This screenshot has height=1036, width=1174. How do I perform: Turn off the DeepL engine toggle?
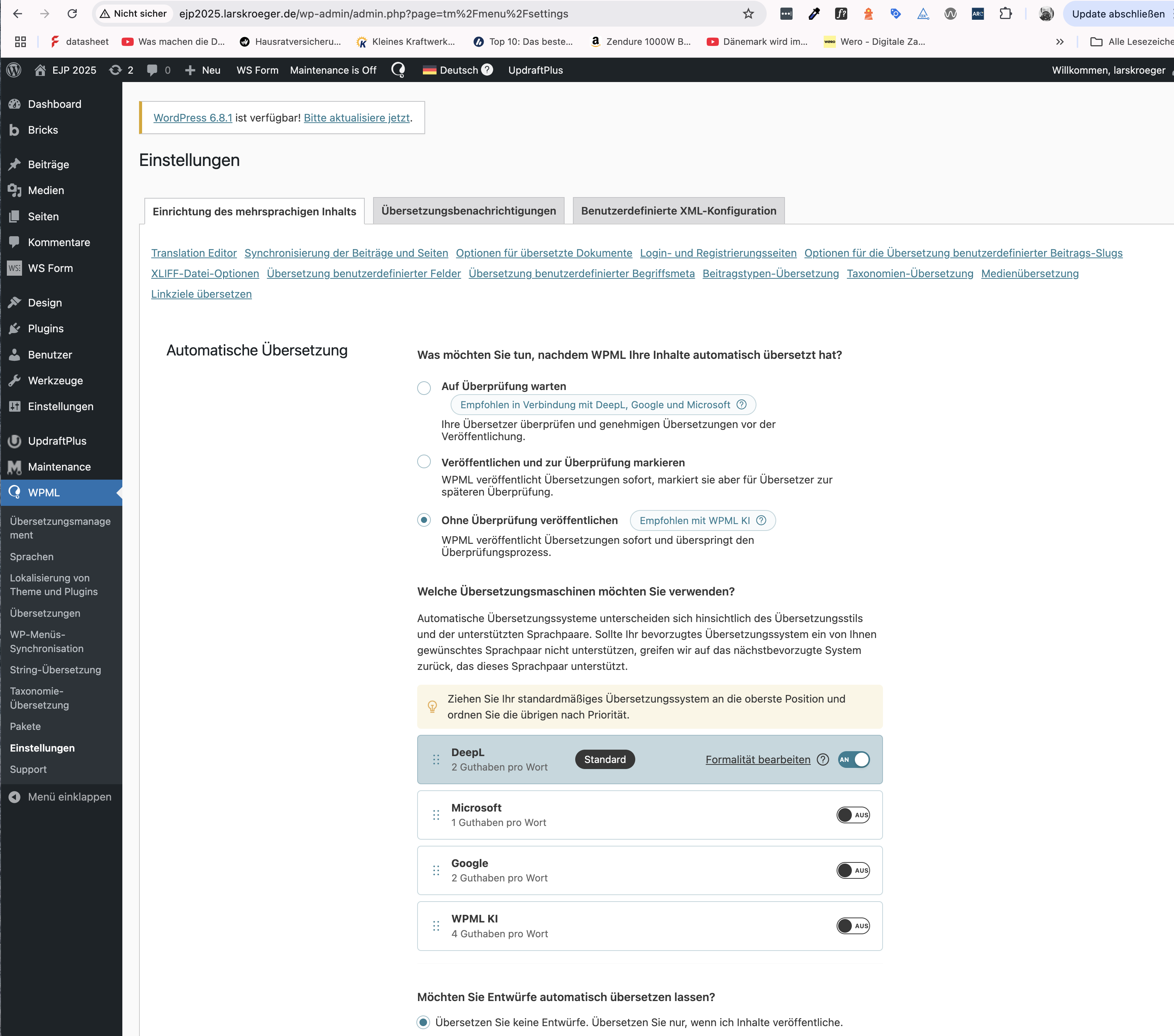pos(853,760)
